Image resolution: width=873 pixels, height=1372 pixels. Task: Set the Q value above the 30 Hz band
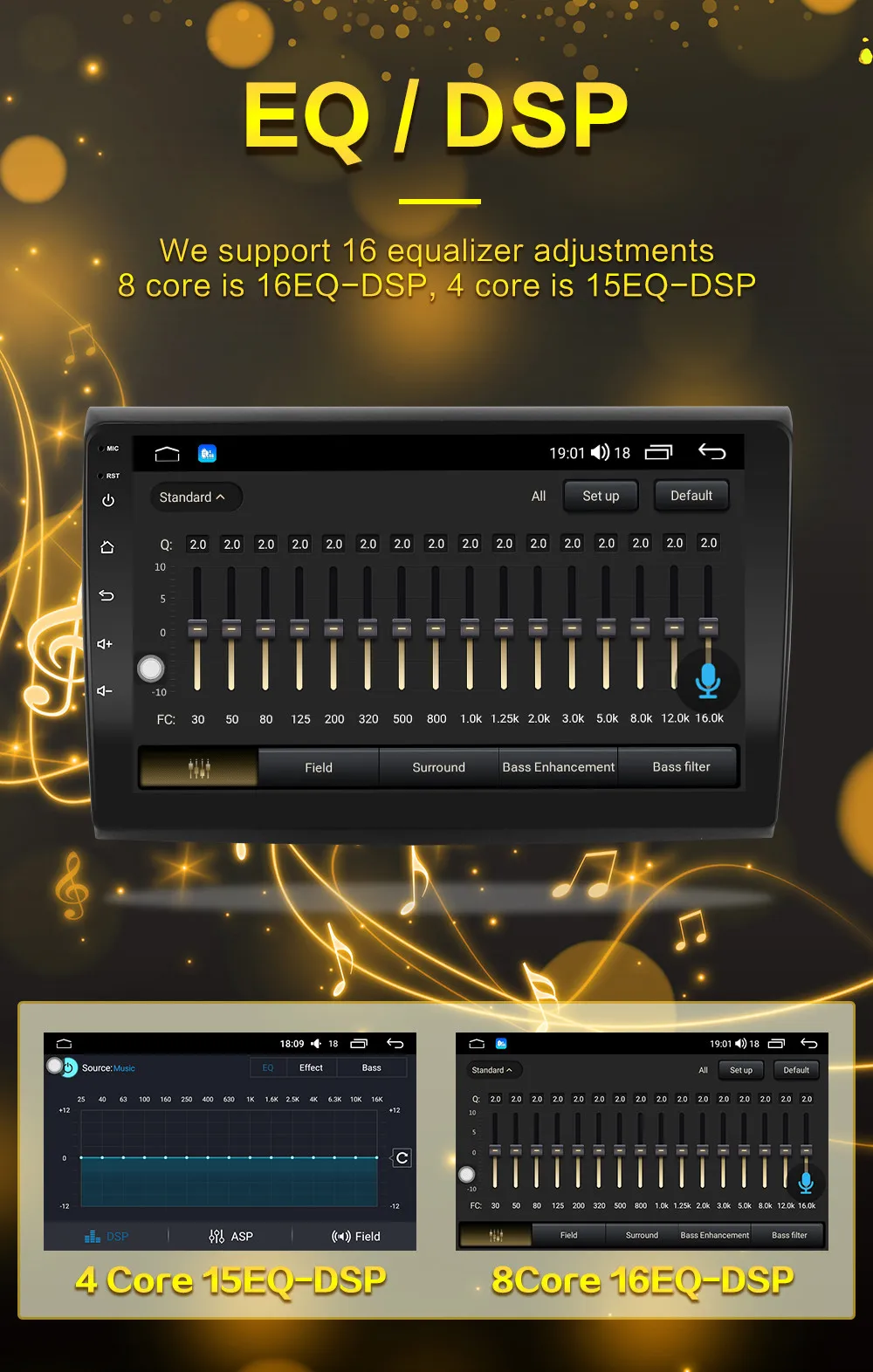coord(198,544)
